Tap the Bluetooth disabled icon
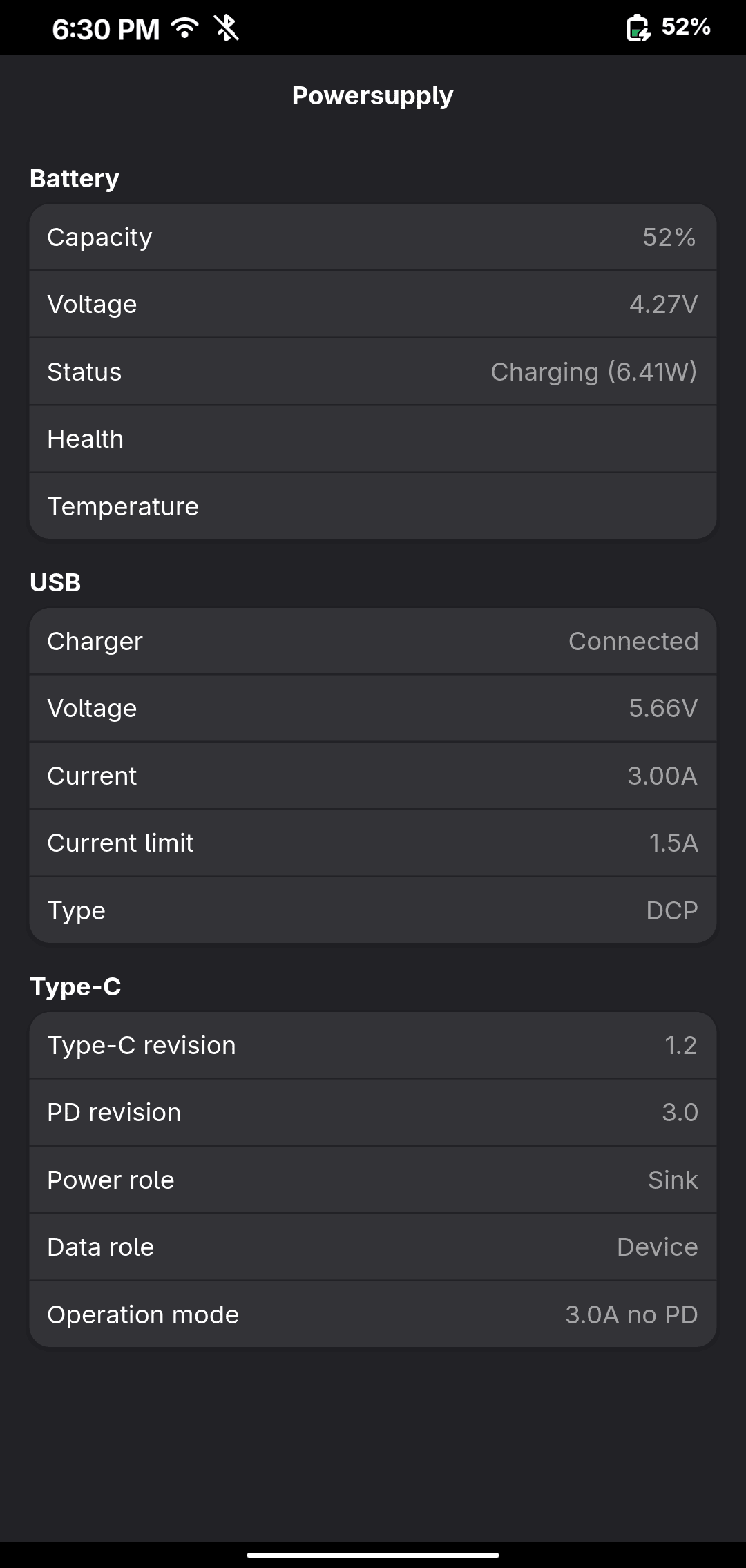 [x=226, y=28]
